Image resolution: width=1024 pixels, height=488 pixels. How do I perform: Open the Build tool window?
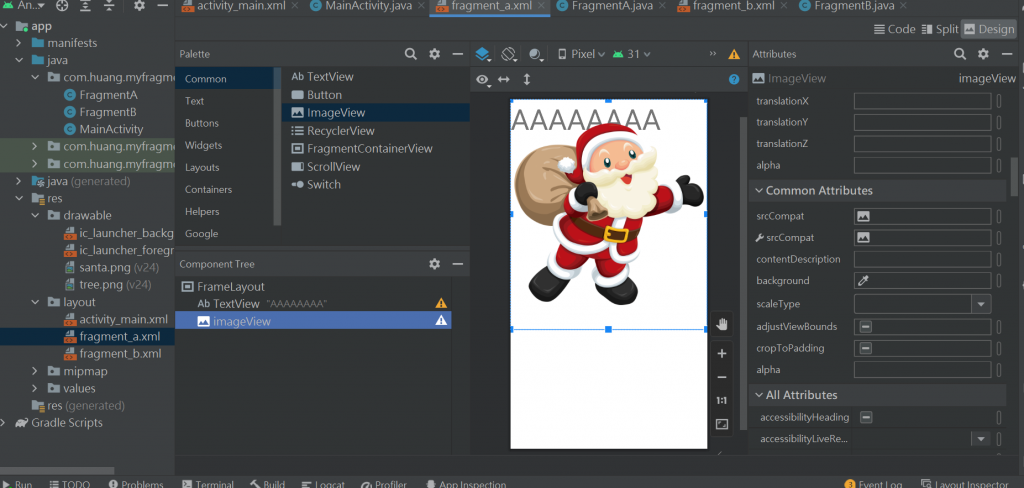coord(268,484)
